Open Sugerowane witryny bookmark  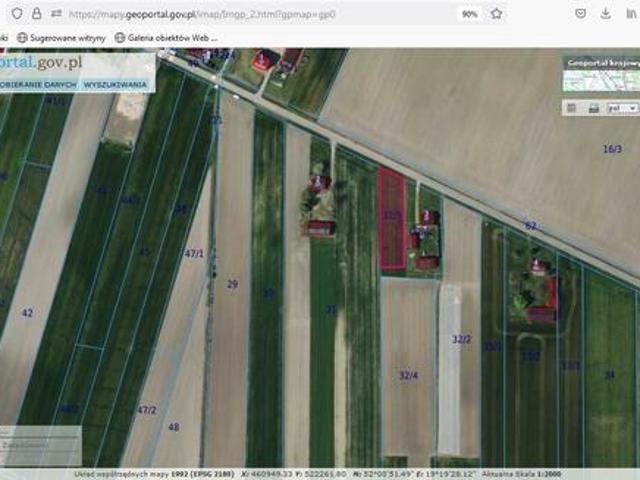[x=62, y=37]
